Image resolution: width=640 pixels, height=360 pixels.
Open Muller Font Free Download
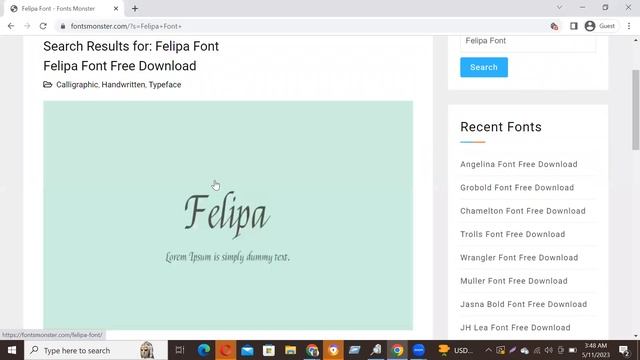[x=514, y=280]
